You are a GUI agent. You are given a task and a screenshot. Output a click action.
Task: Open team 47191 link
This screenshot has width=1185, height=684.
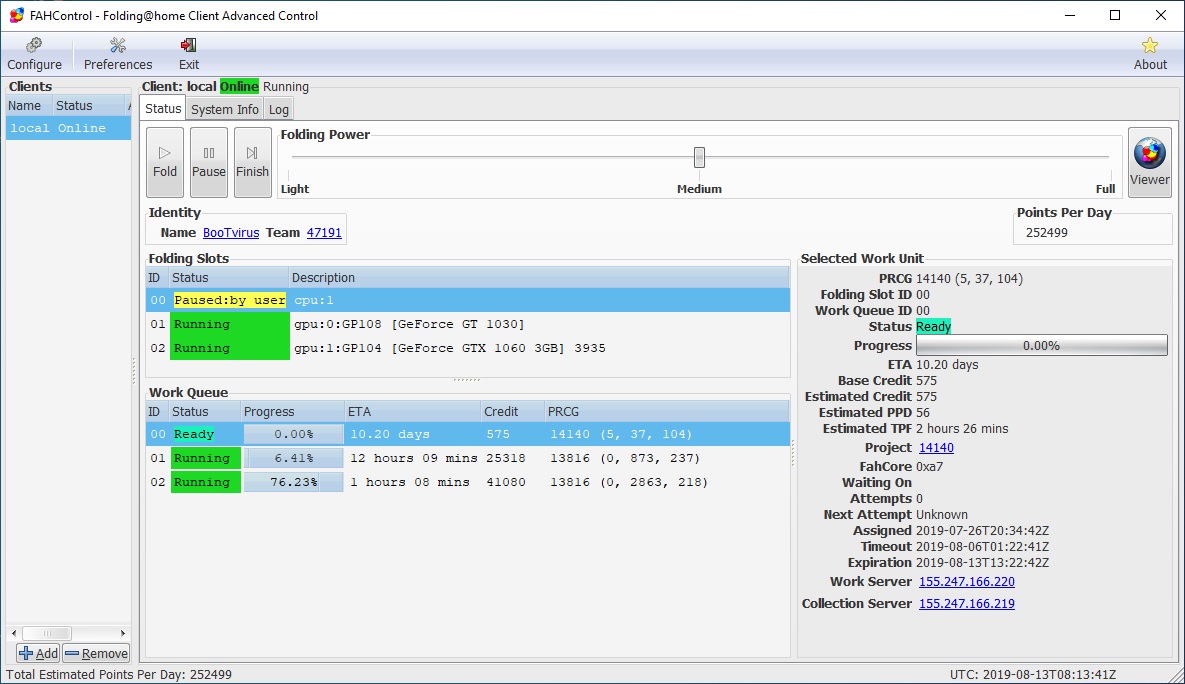[x=324, y=233]
